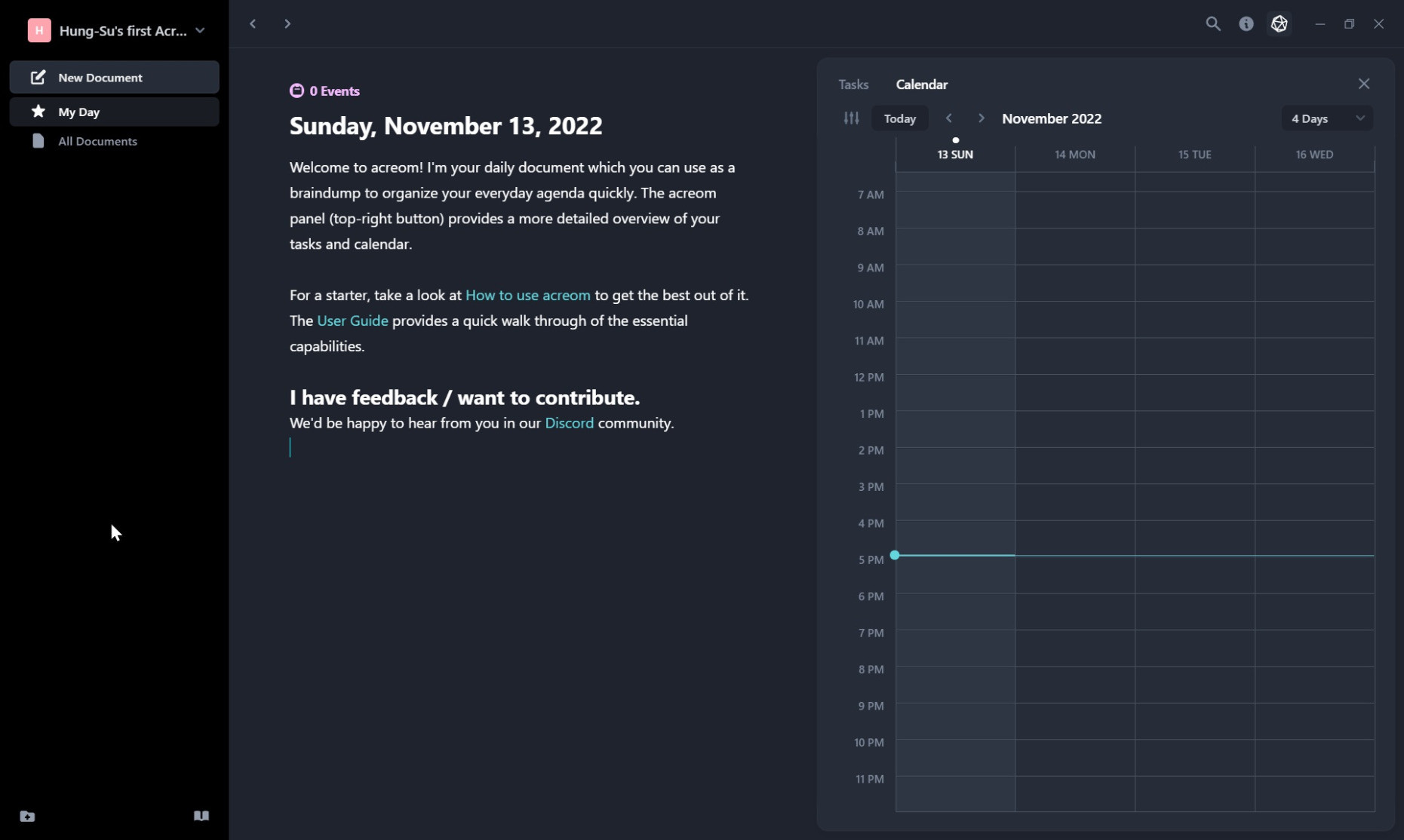Toggle the acreom panel icon
The width and height of the screenshot is (1404, 840).
click(x=1279, y=24)
